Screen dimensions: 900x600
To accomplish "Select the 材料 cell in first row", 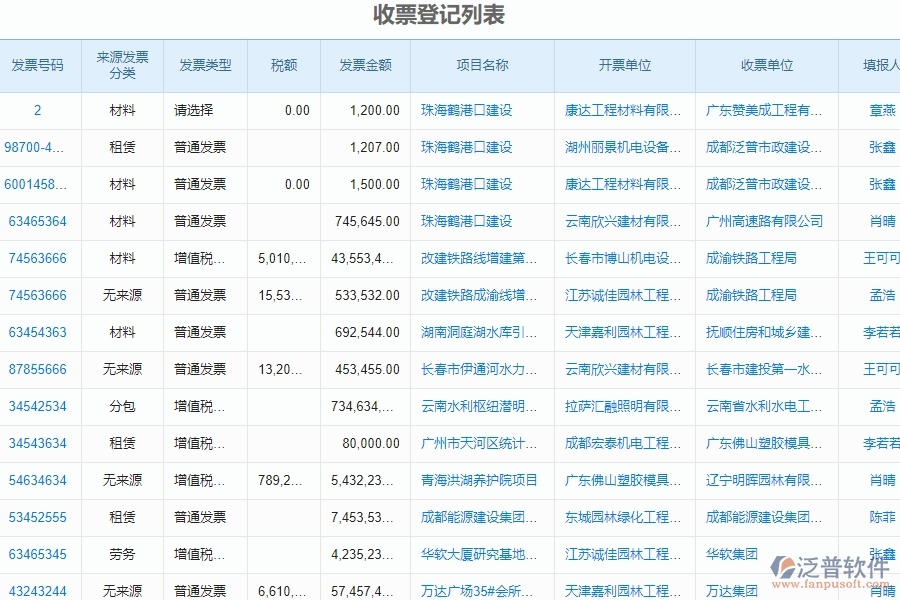I will (x=122, y=111).
